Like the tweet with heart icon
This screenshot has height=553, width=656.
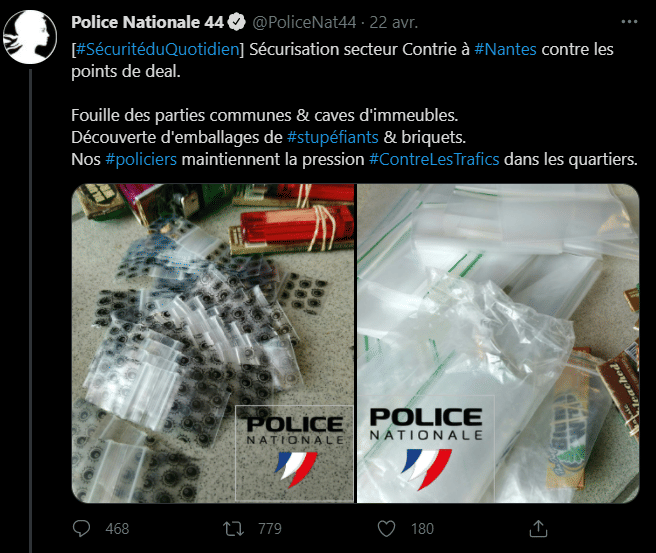pos(386,529)
